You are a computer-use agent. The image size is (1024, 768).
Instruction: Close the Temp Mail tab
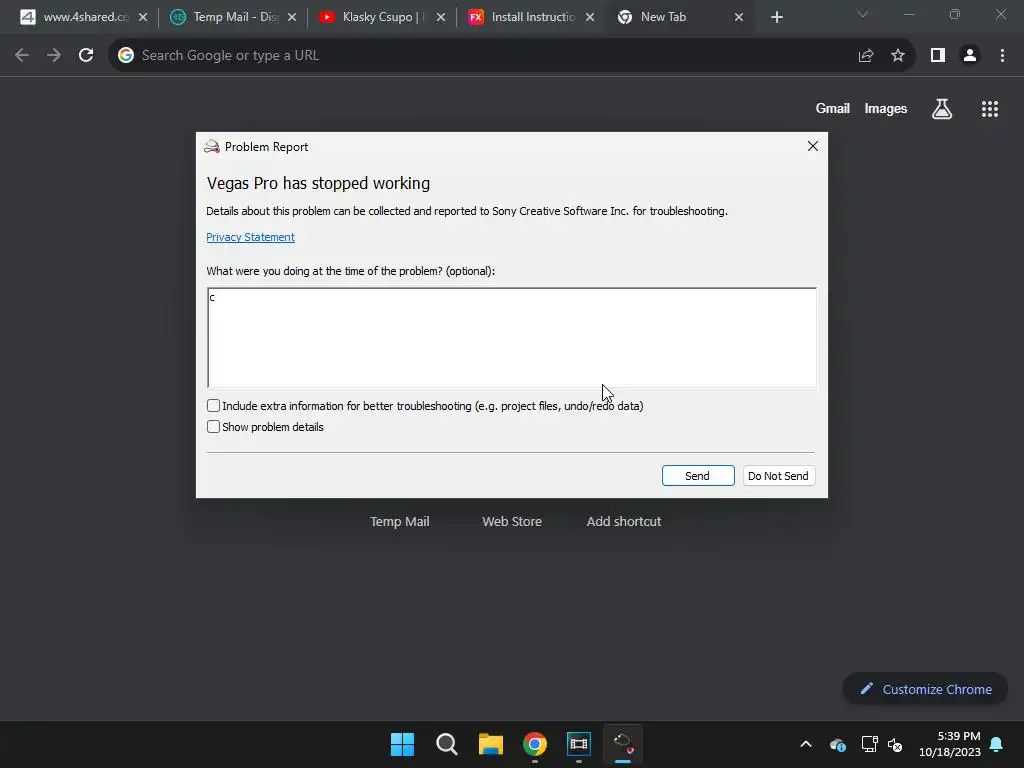tap(292, 17)
